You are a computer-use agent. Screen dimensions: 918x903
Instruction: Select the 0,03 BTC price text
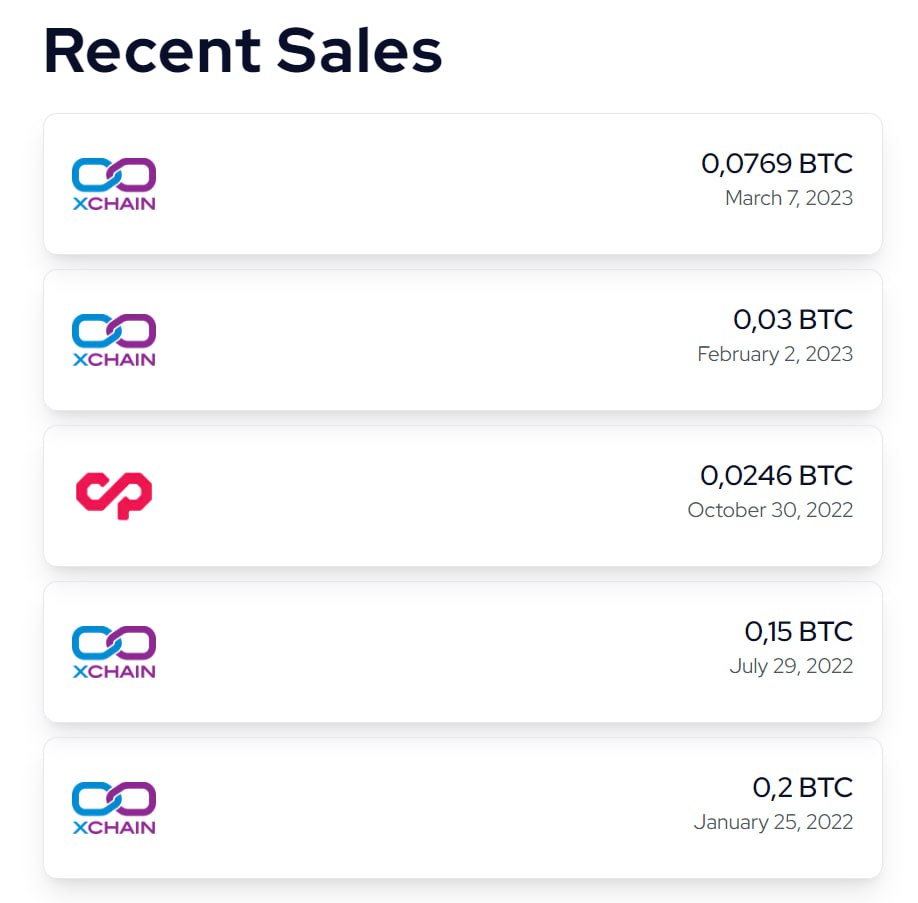tap(793, 320)
